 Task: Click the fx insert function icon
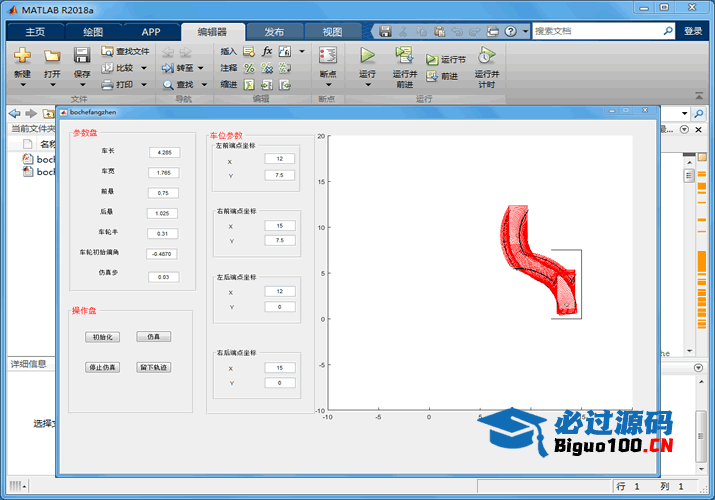(x=267, y=51)
